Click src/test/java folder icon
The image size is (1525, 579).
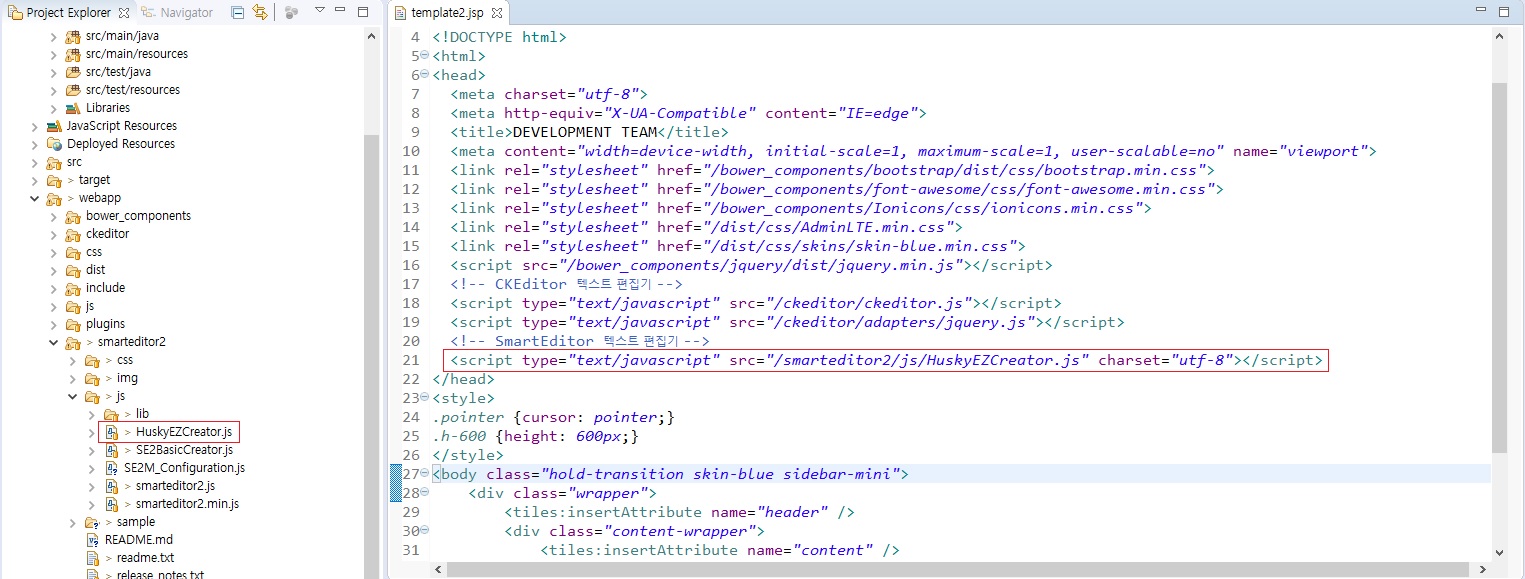73,72
